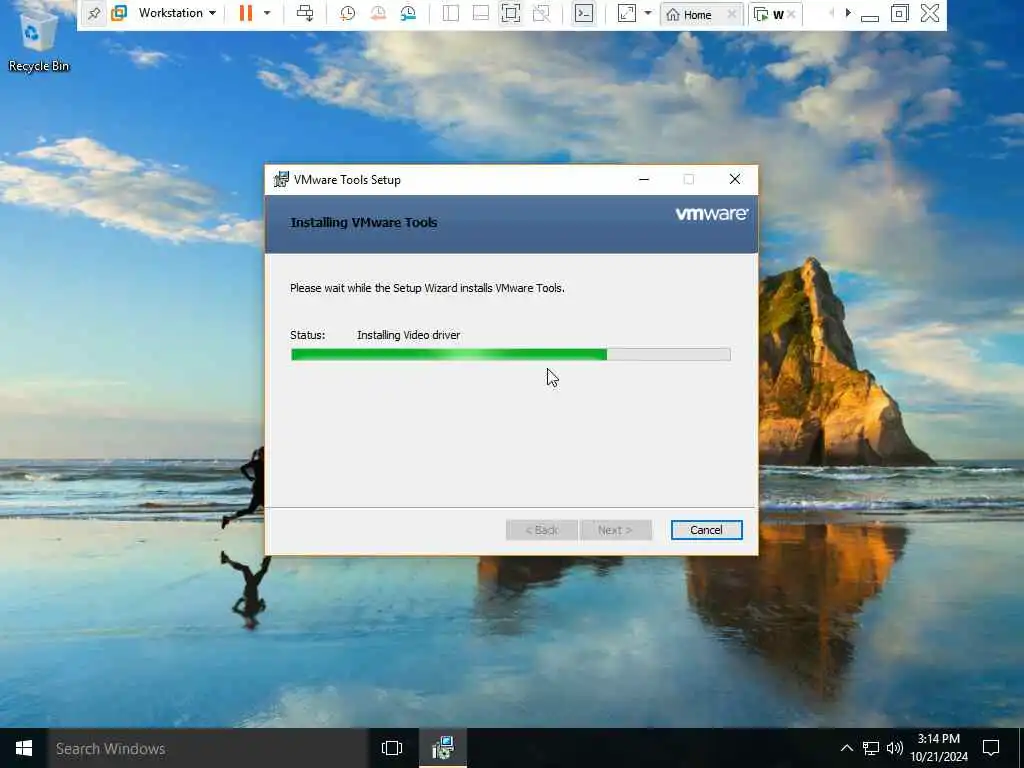Click the disabled Next button
1024x768 pixels.
click(615, 530)
